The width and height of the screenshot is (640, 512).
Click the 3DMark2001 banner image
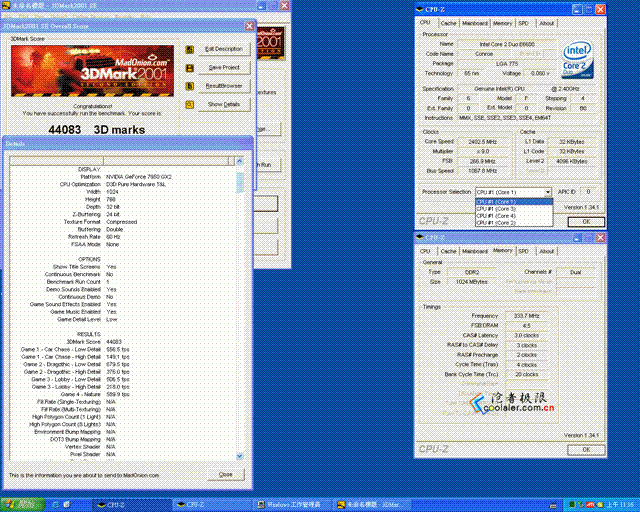point(92,71)
